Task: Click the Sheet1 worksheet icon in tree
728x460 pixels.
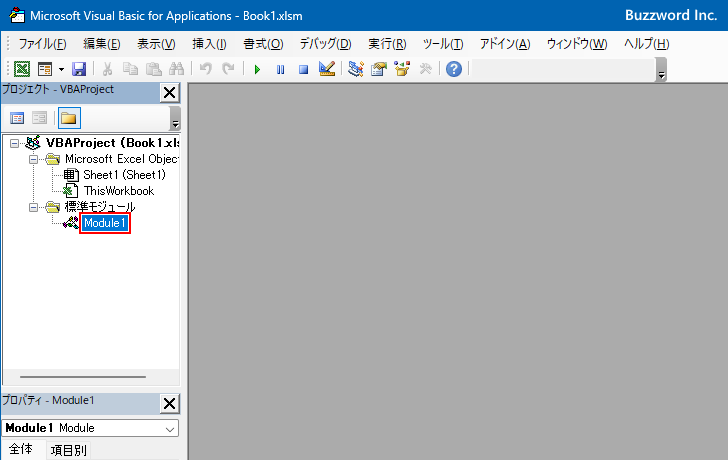Action: click(71, 175)
